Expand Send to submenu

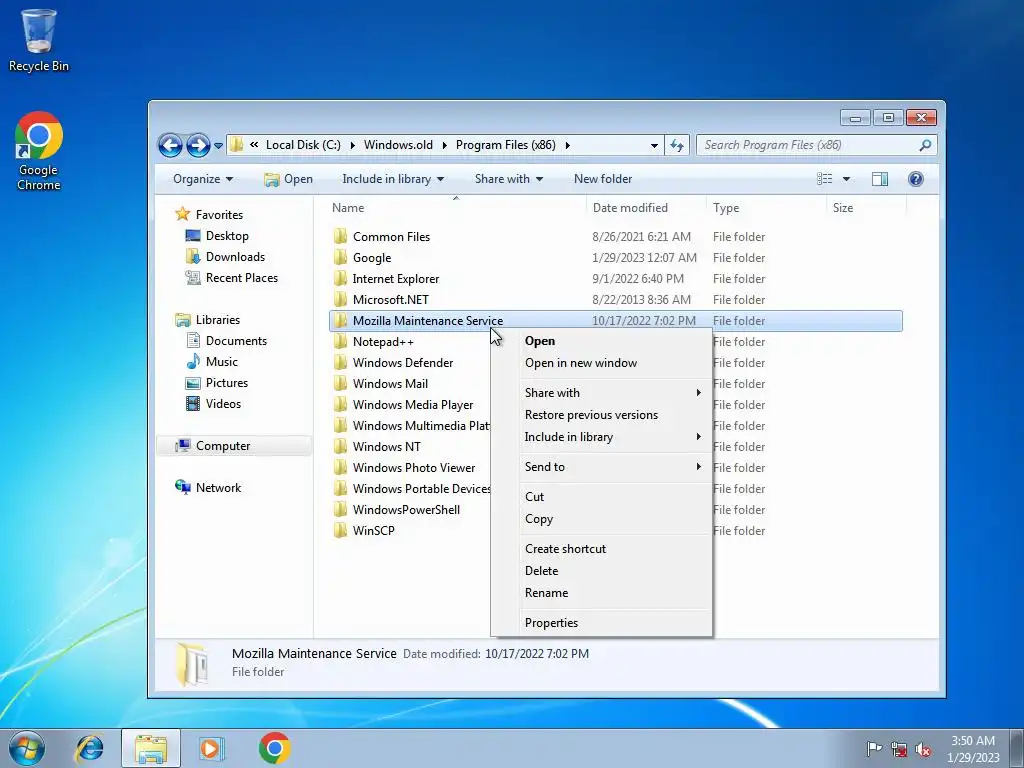click(601, 466)
